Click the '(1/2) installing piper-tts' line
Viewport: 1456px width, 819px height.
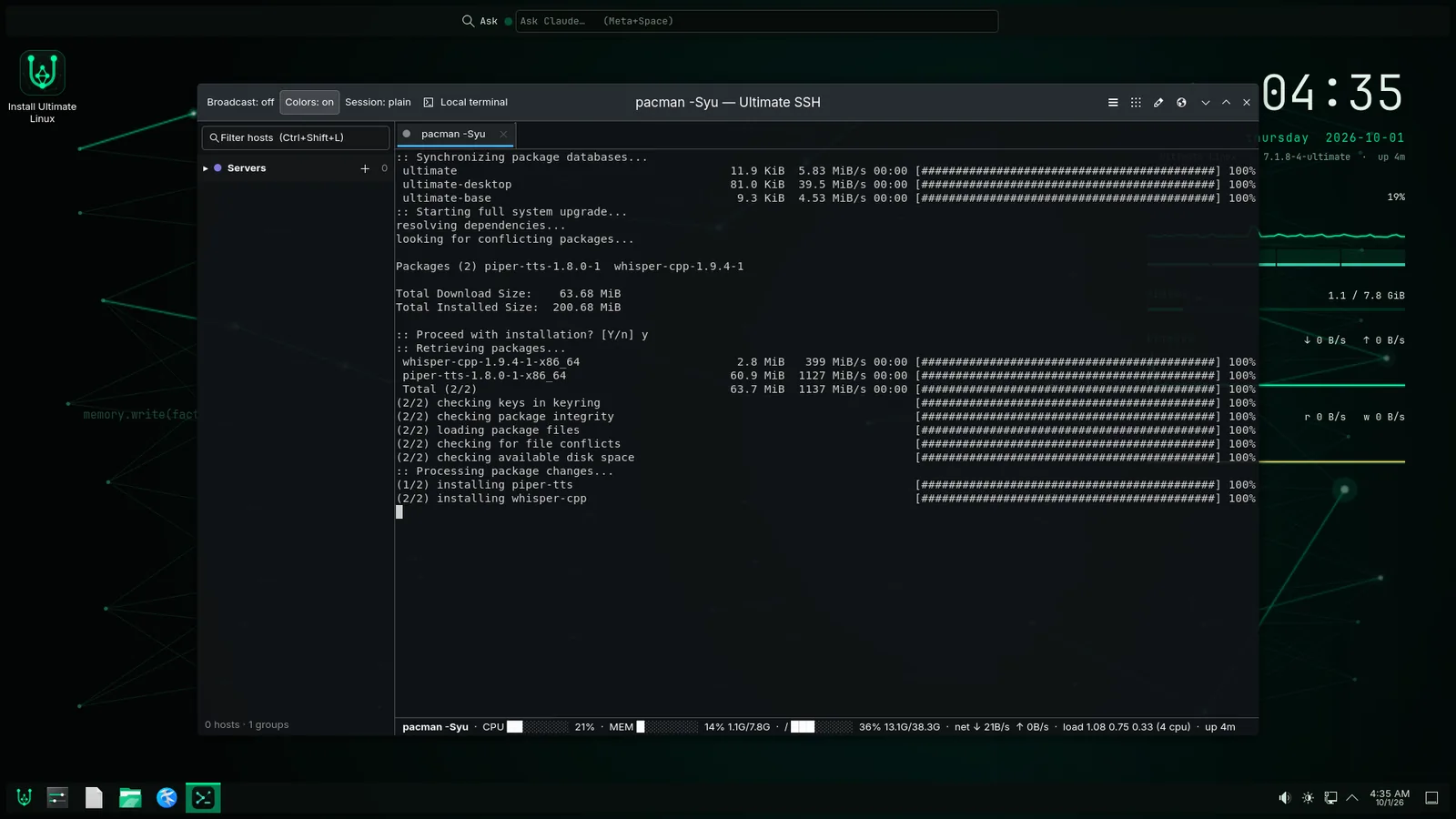(x=485, y=485)
